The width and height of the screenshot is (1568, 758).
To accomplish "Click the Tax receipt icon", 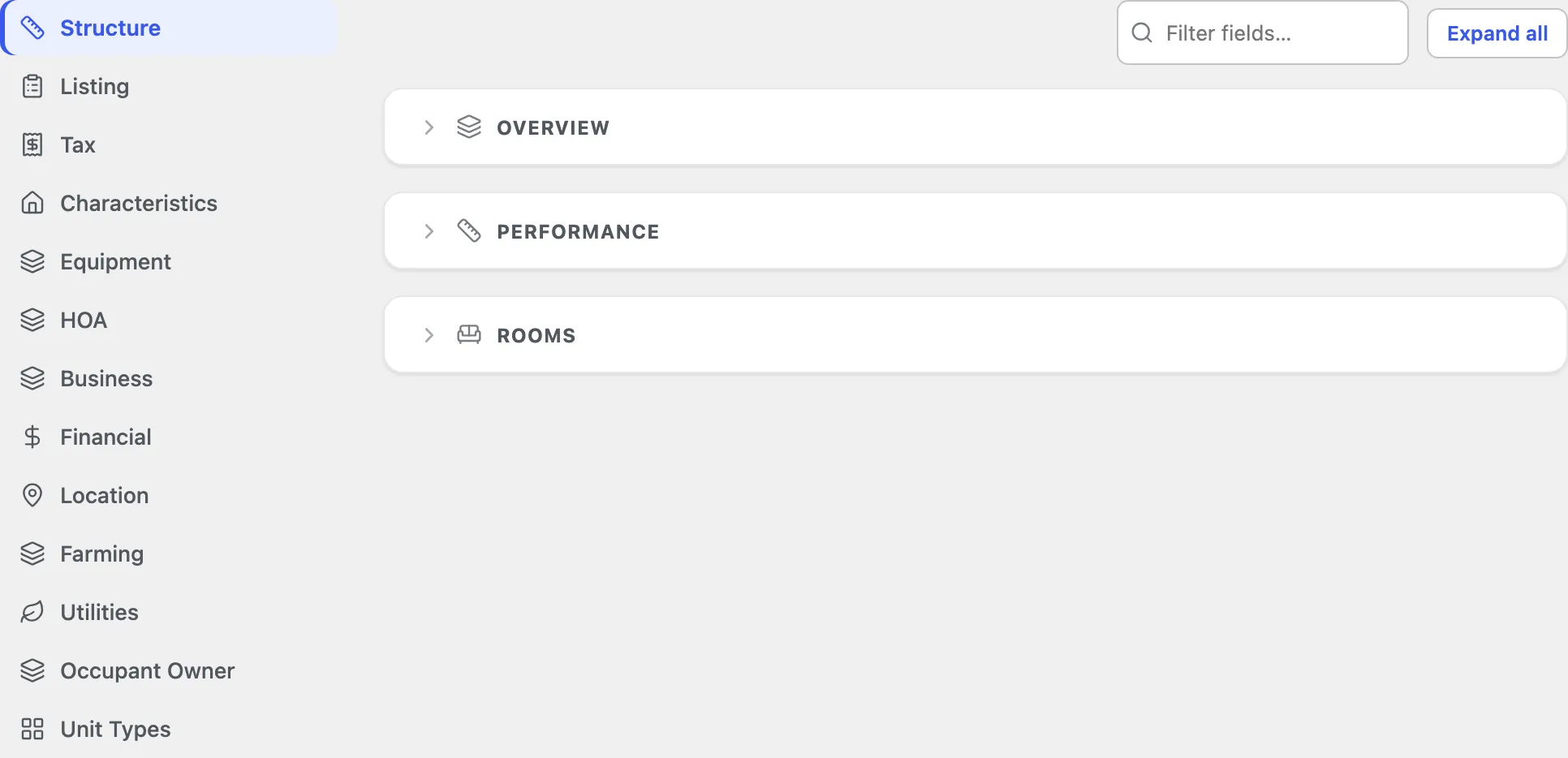I will (x=32, y=144).
